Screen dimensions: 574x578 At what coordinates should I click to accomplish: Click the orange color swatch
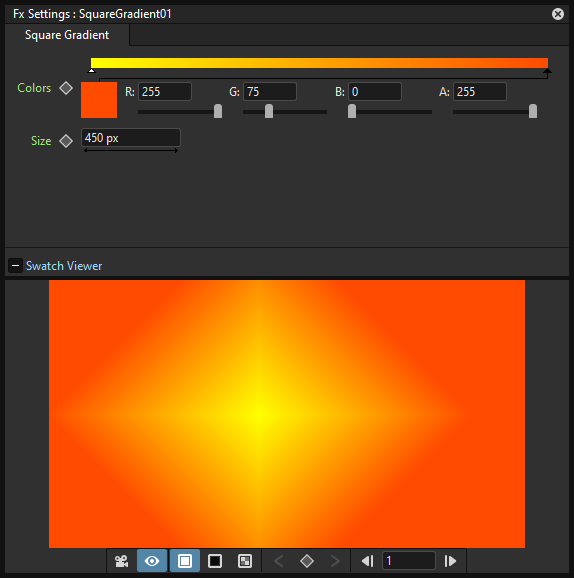(x=99, y=100)
